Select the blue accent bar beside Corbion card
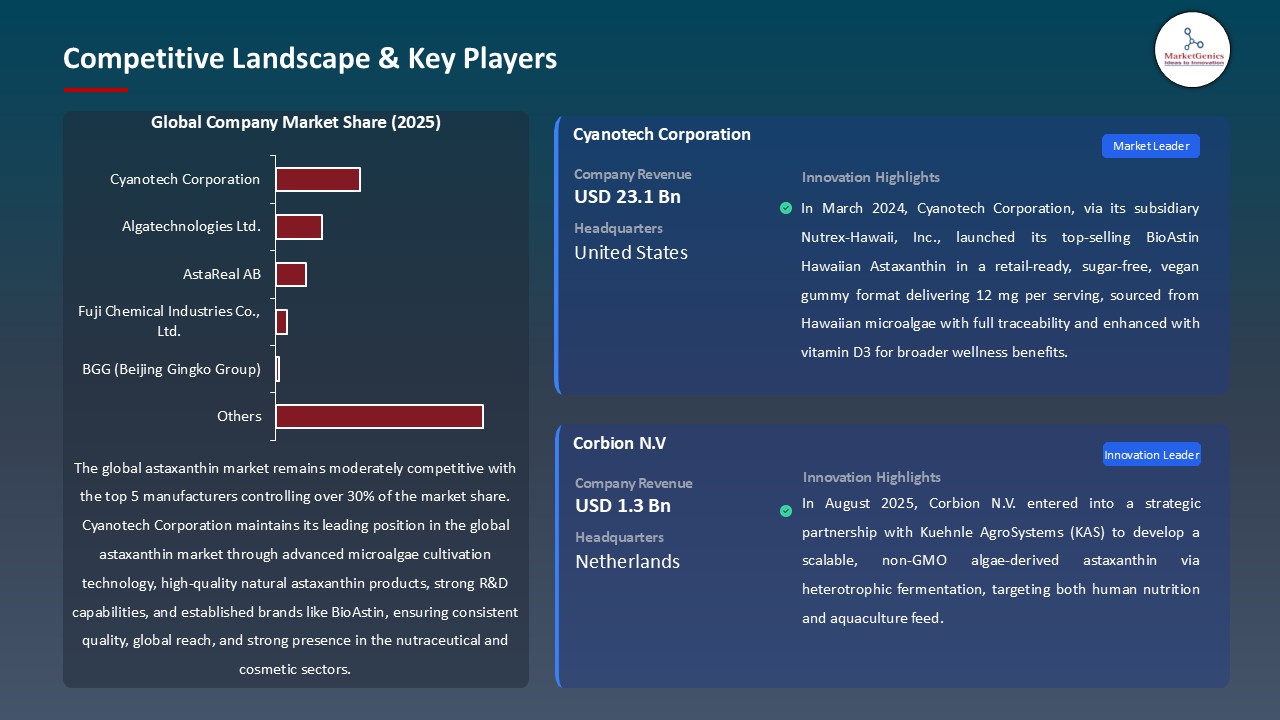Image resolution: width=1280 pixels, height=720 pixels. coord(557,555)
